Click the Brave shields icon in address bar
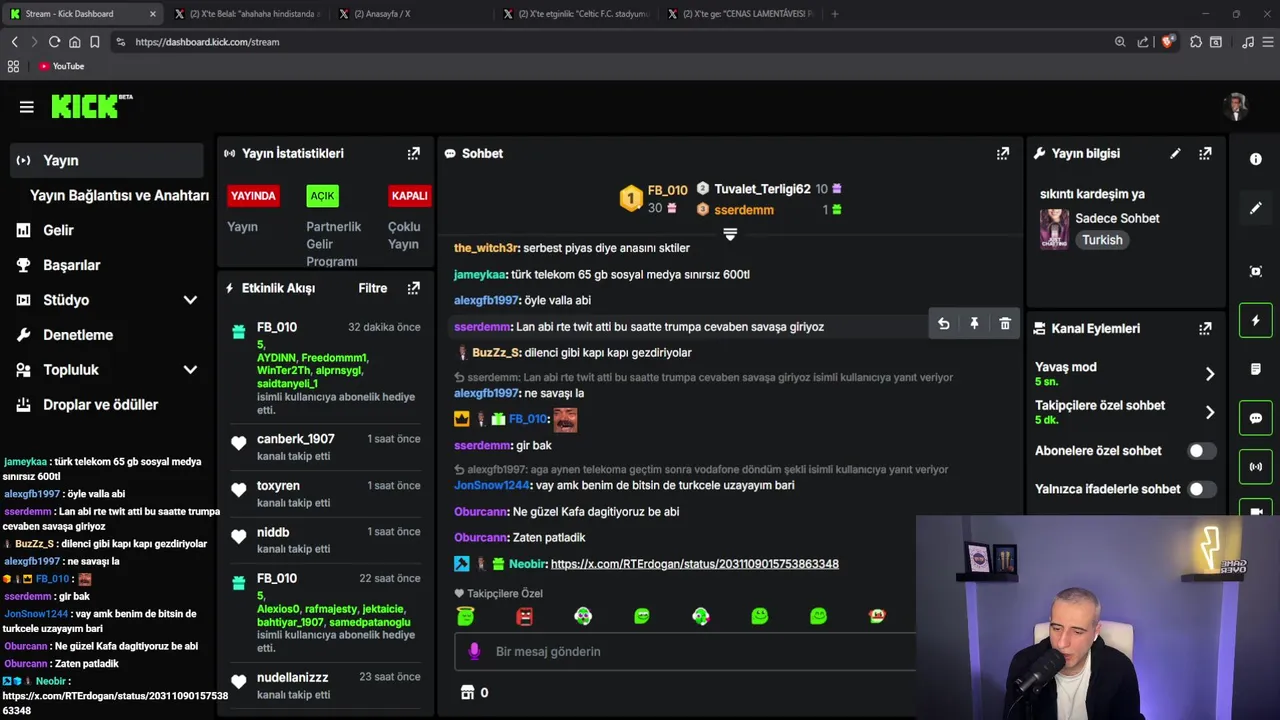The height and width of the screenshot is (720, 1280). click(1167, 42)
